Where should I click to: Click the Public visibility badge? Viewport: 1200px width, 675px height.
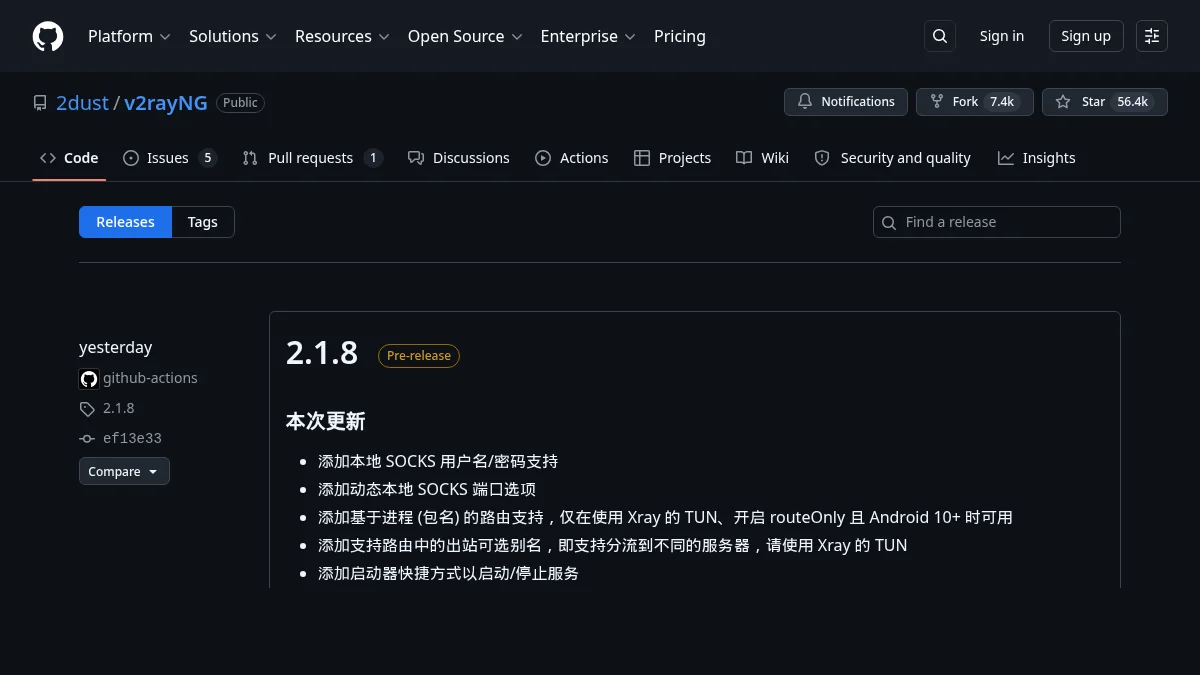pyautogui.click(x=240, y=103)
